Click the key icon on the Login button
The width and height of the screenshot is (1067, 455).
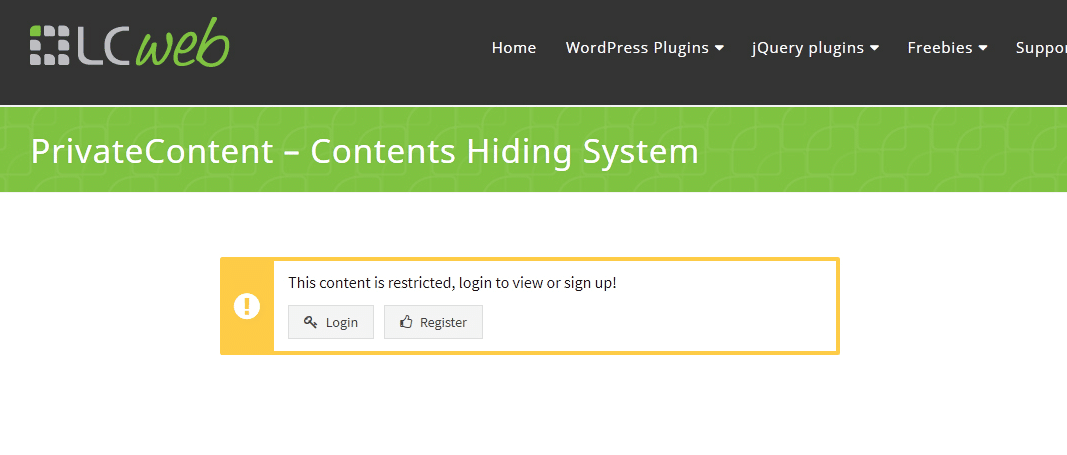[311, 322]
